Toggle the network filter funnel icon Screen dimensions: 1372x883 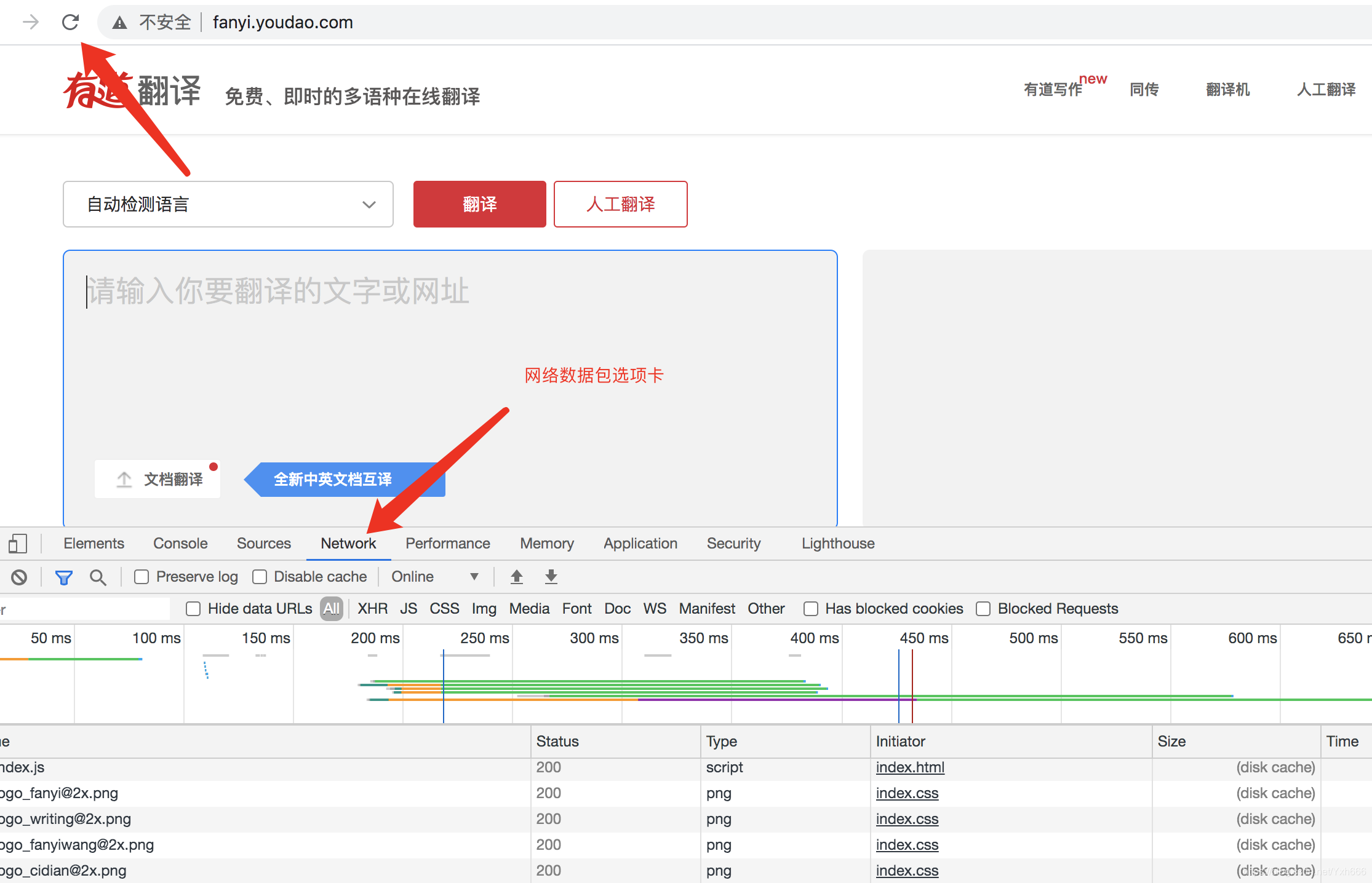(x=64, y=577)
